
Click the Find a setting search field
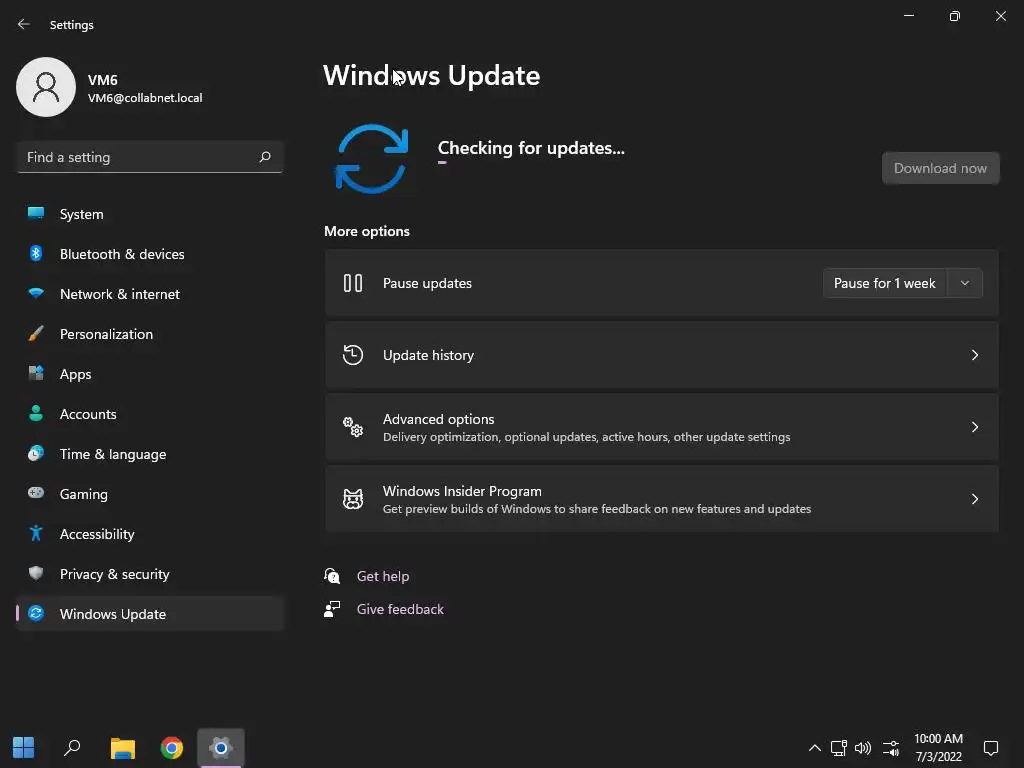point(150,157)
